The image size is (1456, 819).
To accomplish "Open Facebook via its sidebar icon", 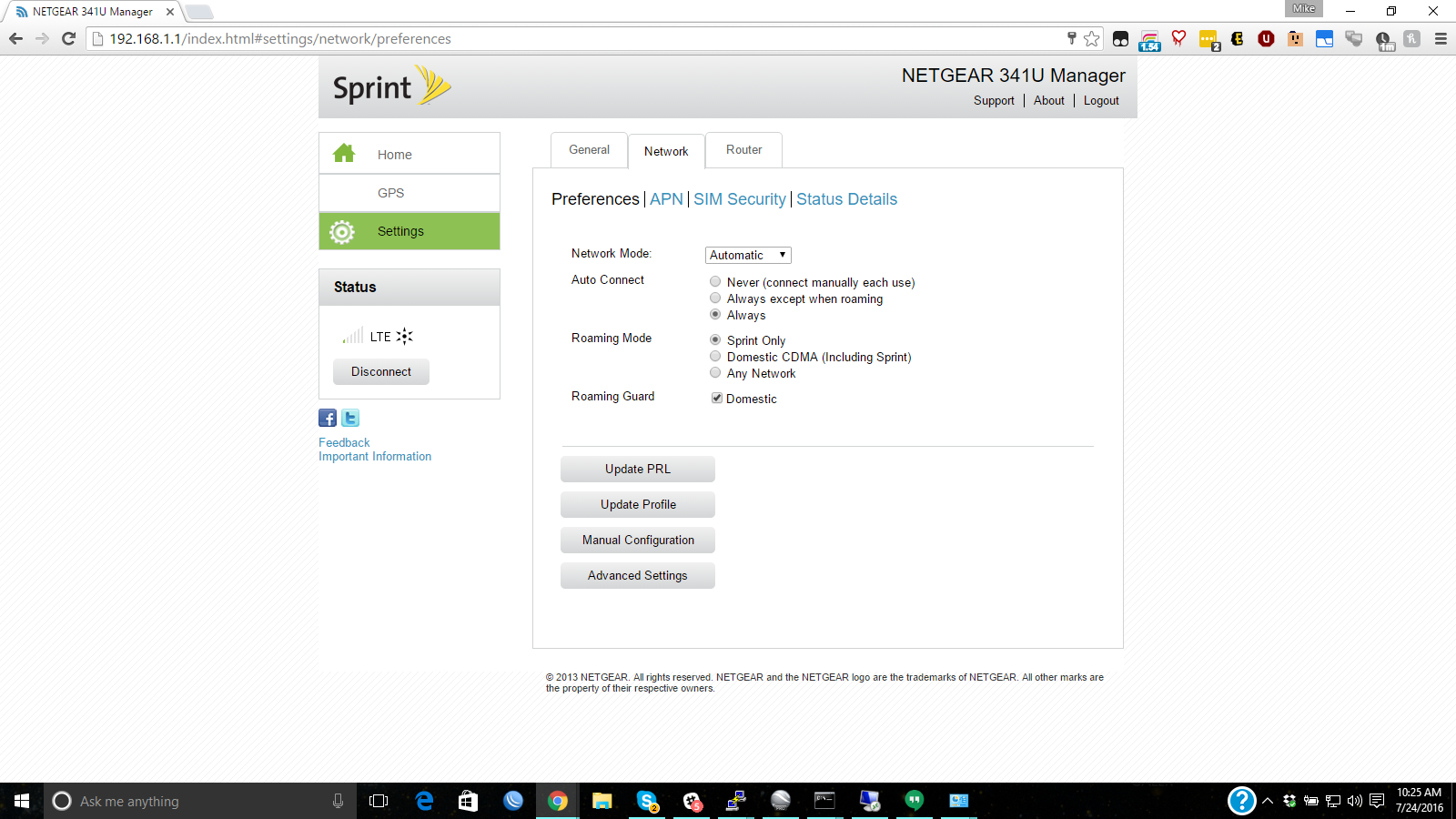I will (327, 418).
